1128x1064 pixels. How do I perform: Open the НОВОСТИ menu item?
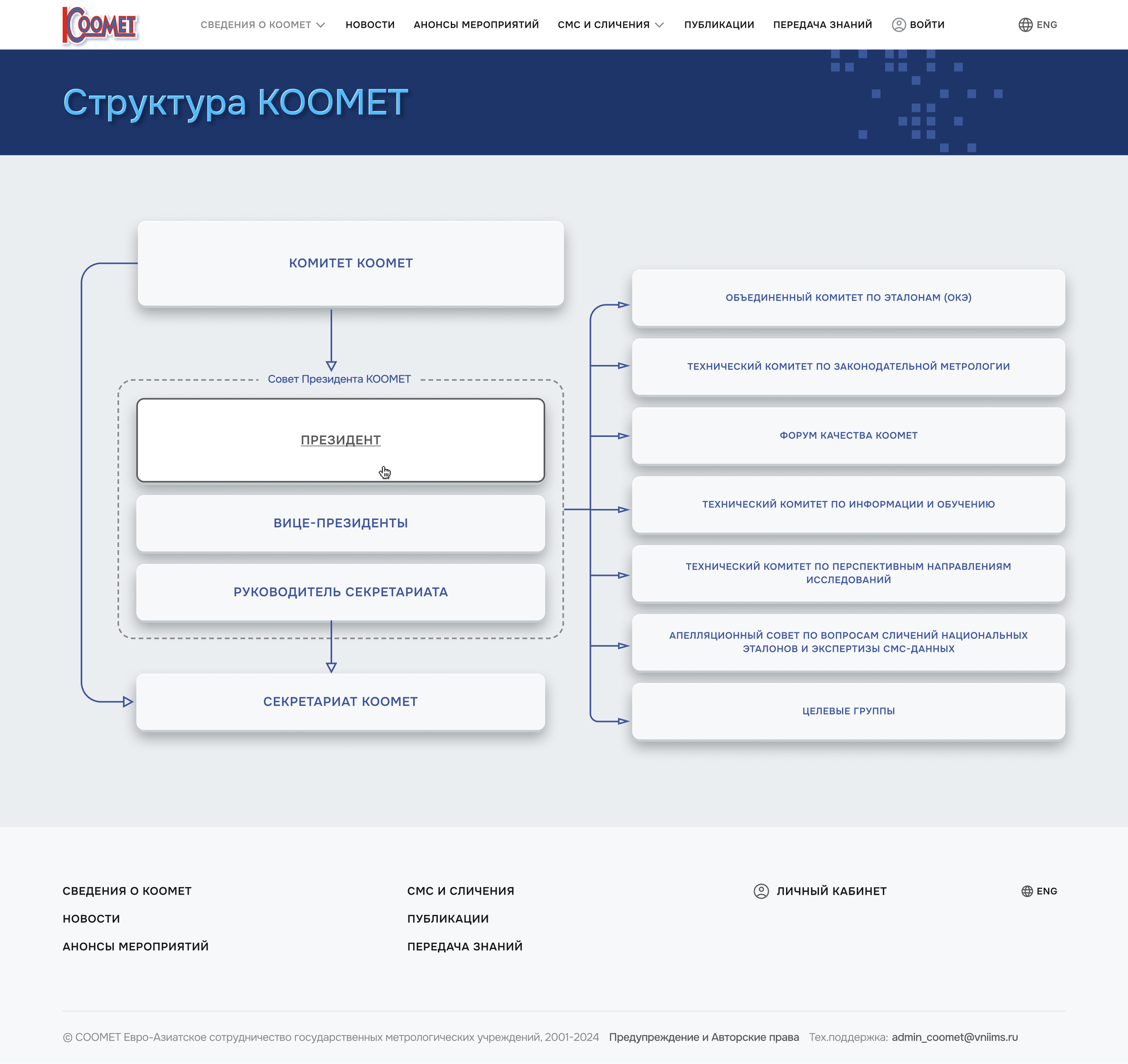click(370, 24)
